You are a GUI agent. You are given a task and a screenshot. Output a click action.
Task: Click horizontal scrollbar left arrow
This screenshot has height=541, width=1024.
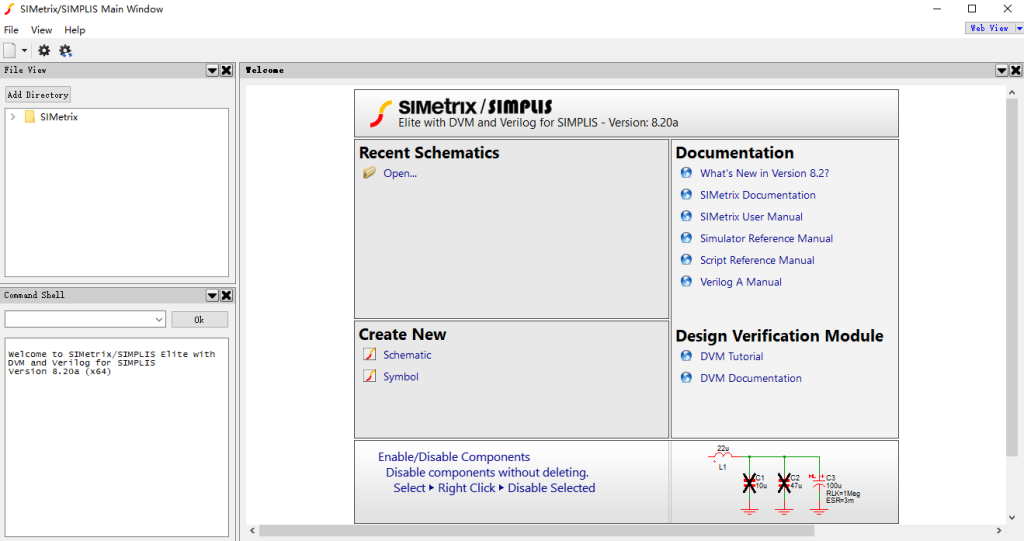(x=252, y=531)
